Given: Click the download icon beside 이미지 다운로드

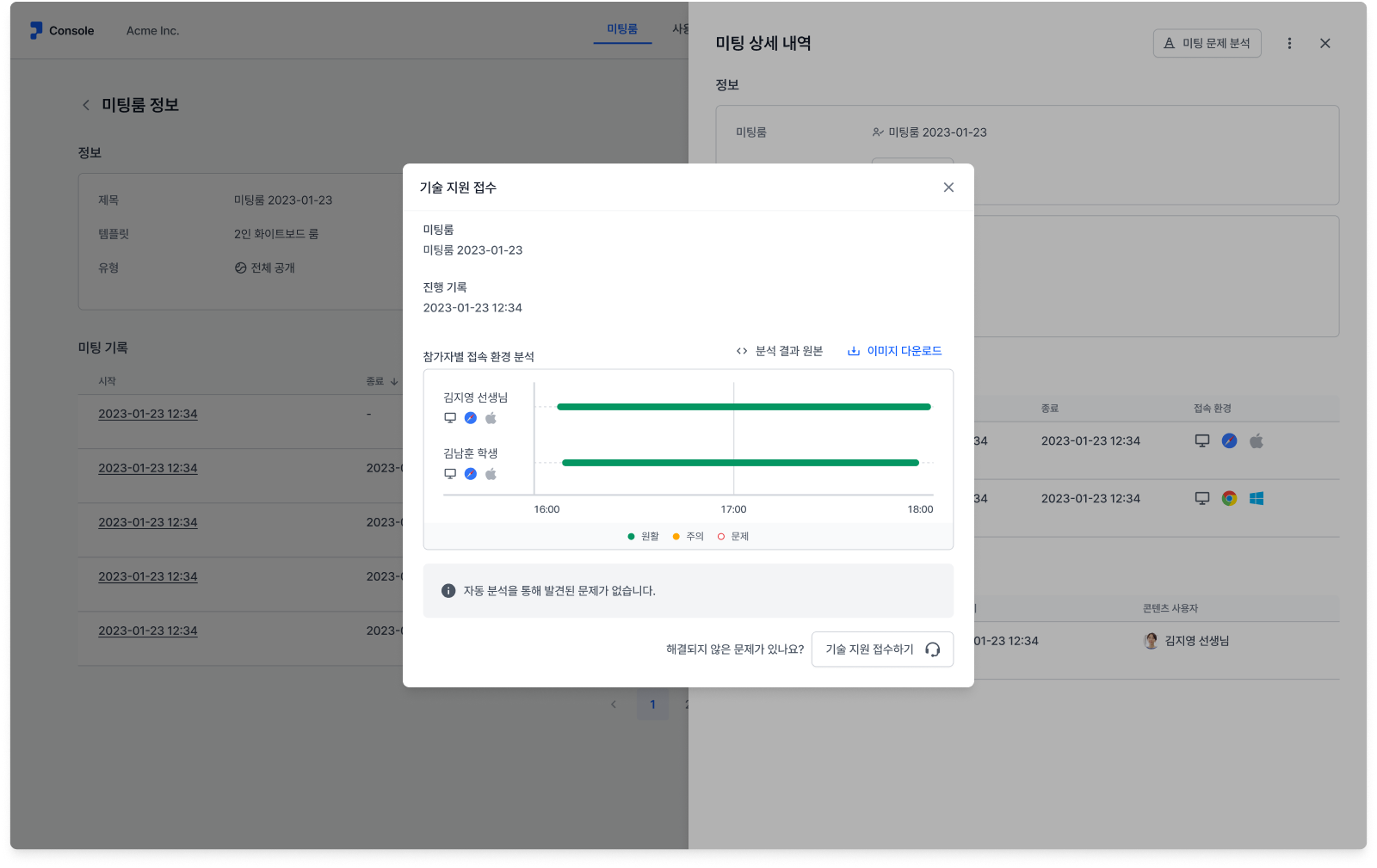Looking at the screenshot, I should [854, 351].
